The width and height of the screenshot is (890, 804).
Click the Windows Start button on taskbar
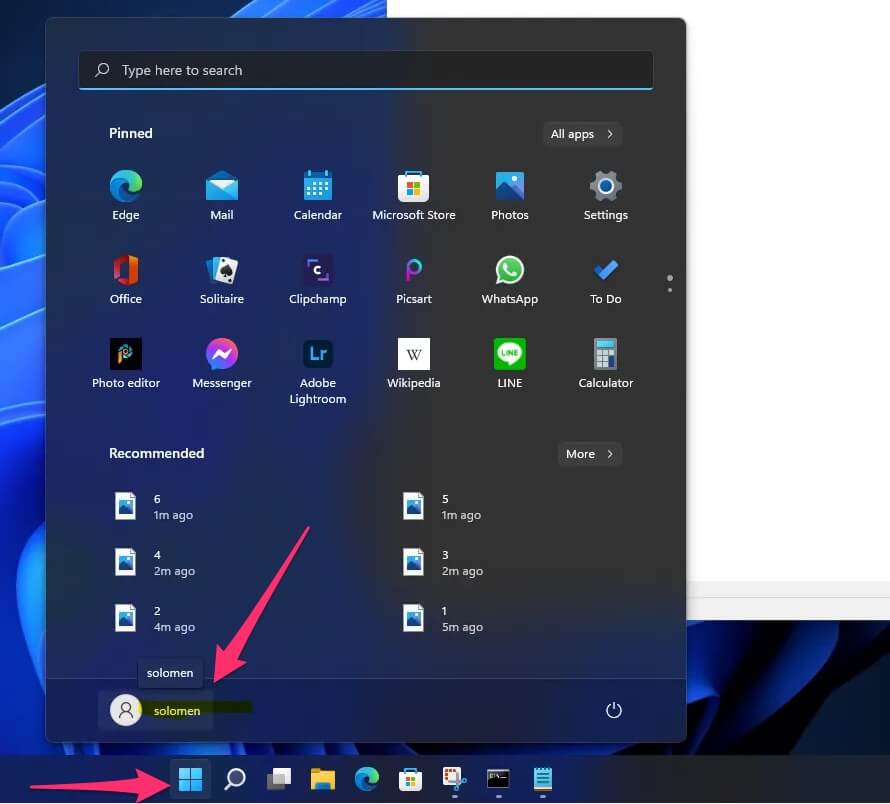190,779
